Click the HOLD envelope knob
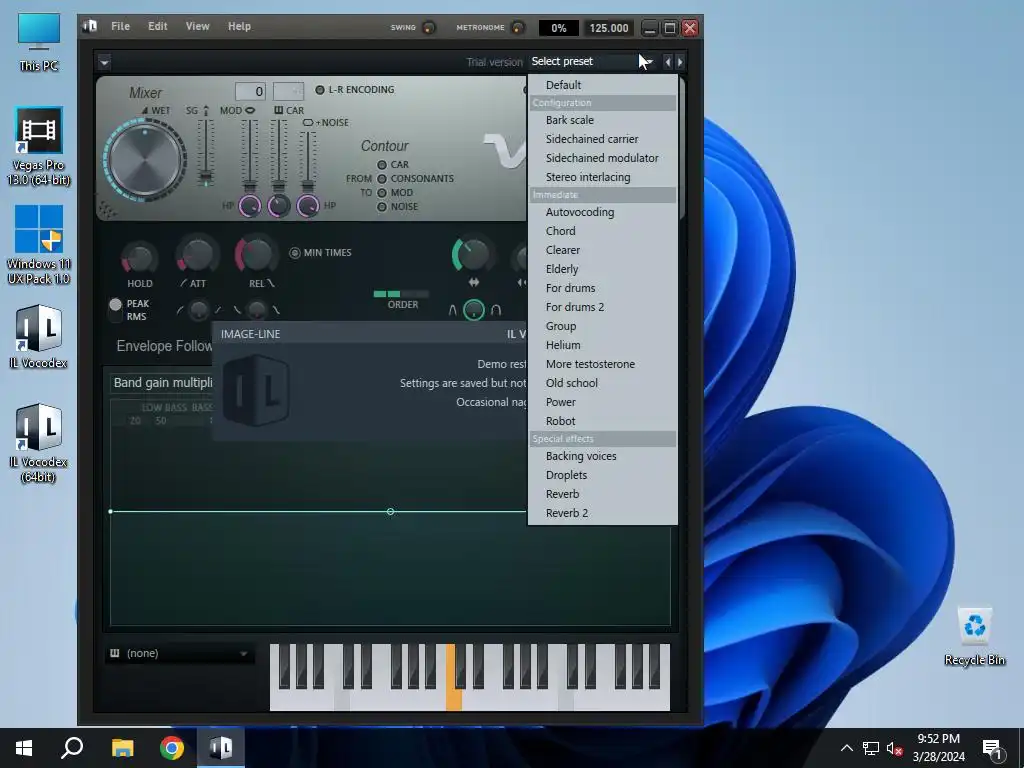This screenshot has height=768, width=1024. [x=139, y=259]
